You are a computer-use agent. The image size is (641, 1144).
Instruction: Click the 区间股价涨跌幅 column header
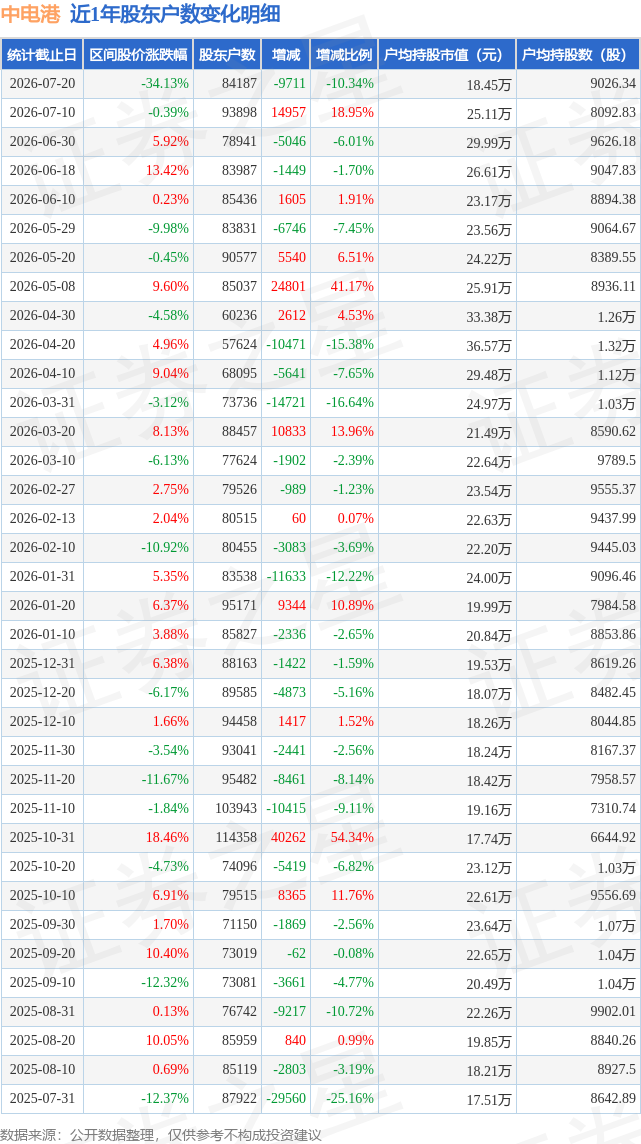138,55
